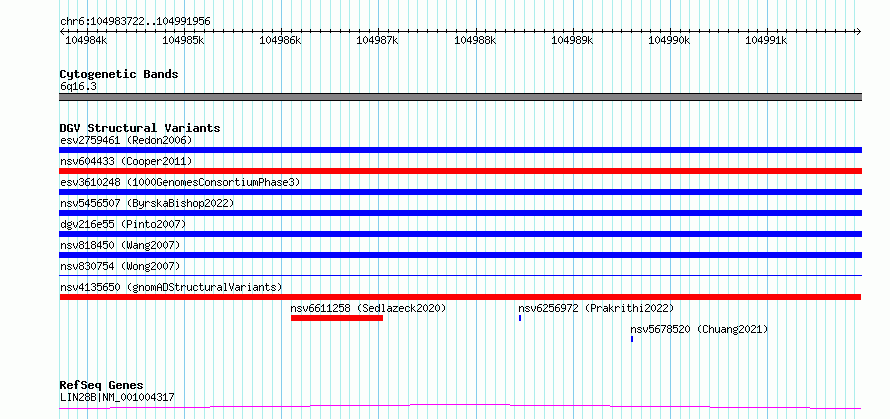Image resolution: width=890 pixels, height=419 pixels.
Task: Click the esv3610248 1000GenomesConsortiumPhase3 bar
Action: pyautogui.click(x=460, y=192)
